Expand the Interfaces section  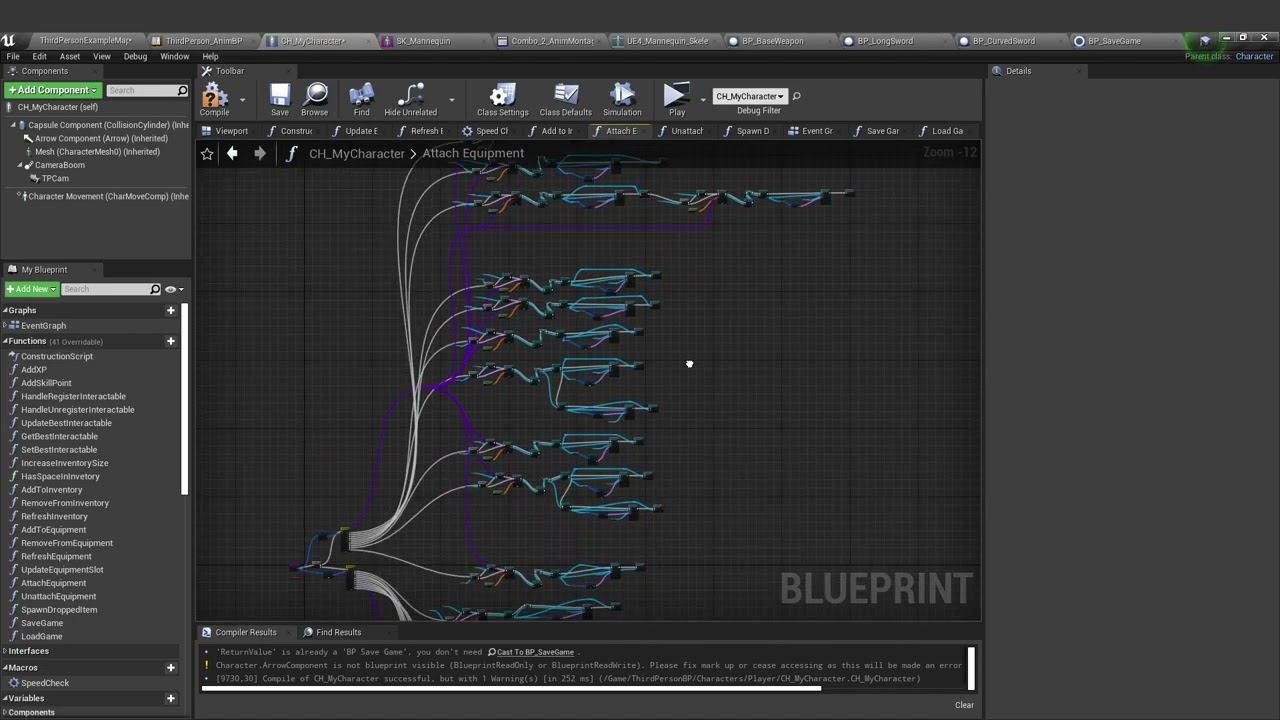5,651
